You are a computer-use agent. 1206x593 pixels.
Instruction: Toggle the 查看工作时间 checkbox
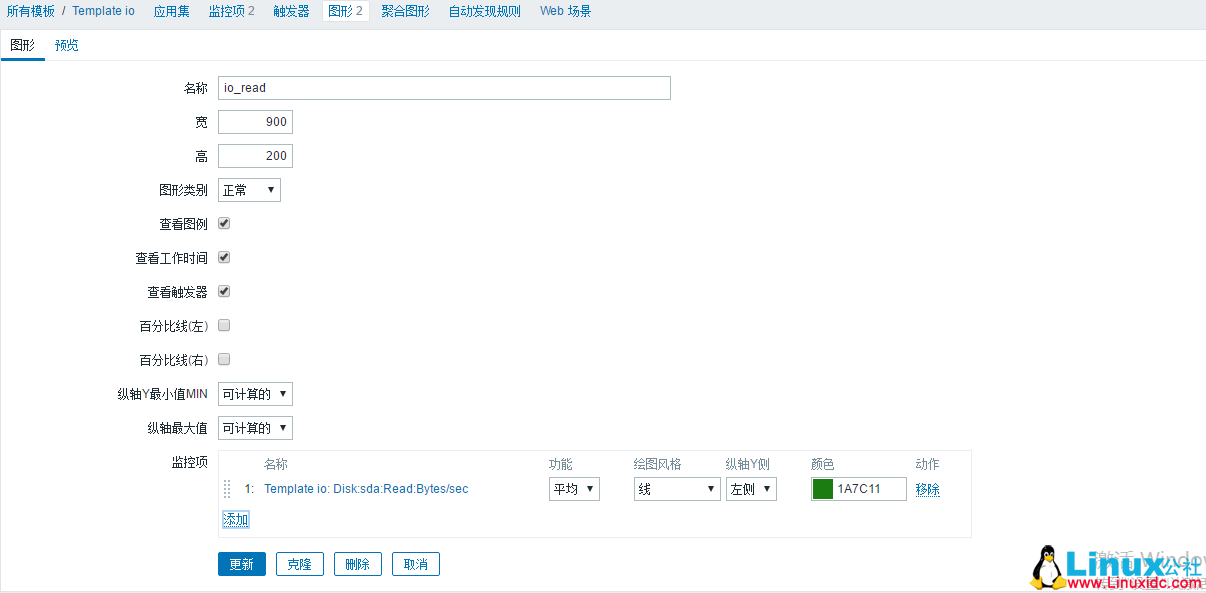point(224,257)
